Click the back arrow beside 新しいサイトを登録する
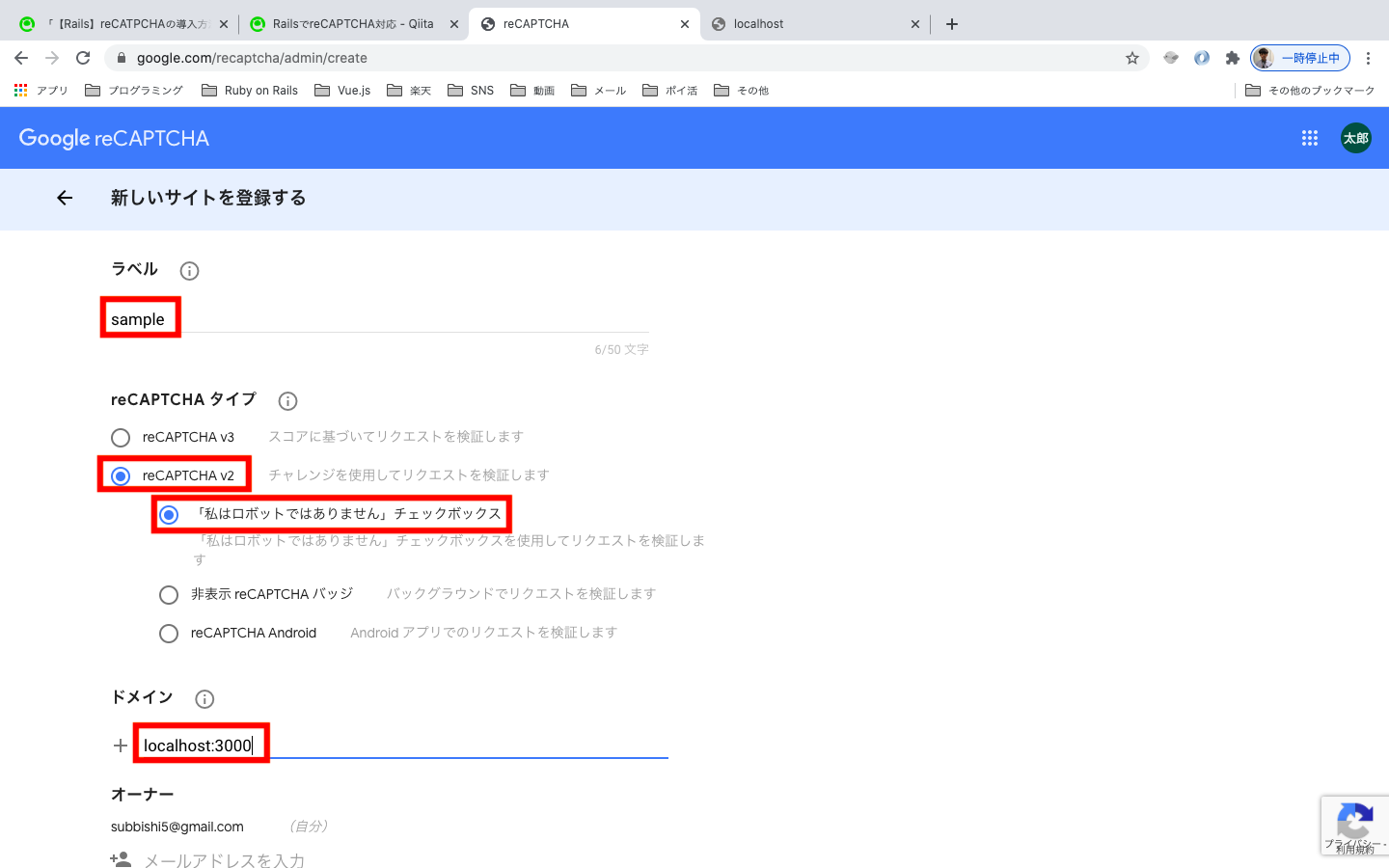The image size is (1389, 868). (x=65, y=198)
